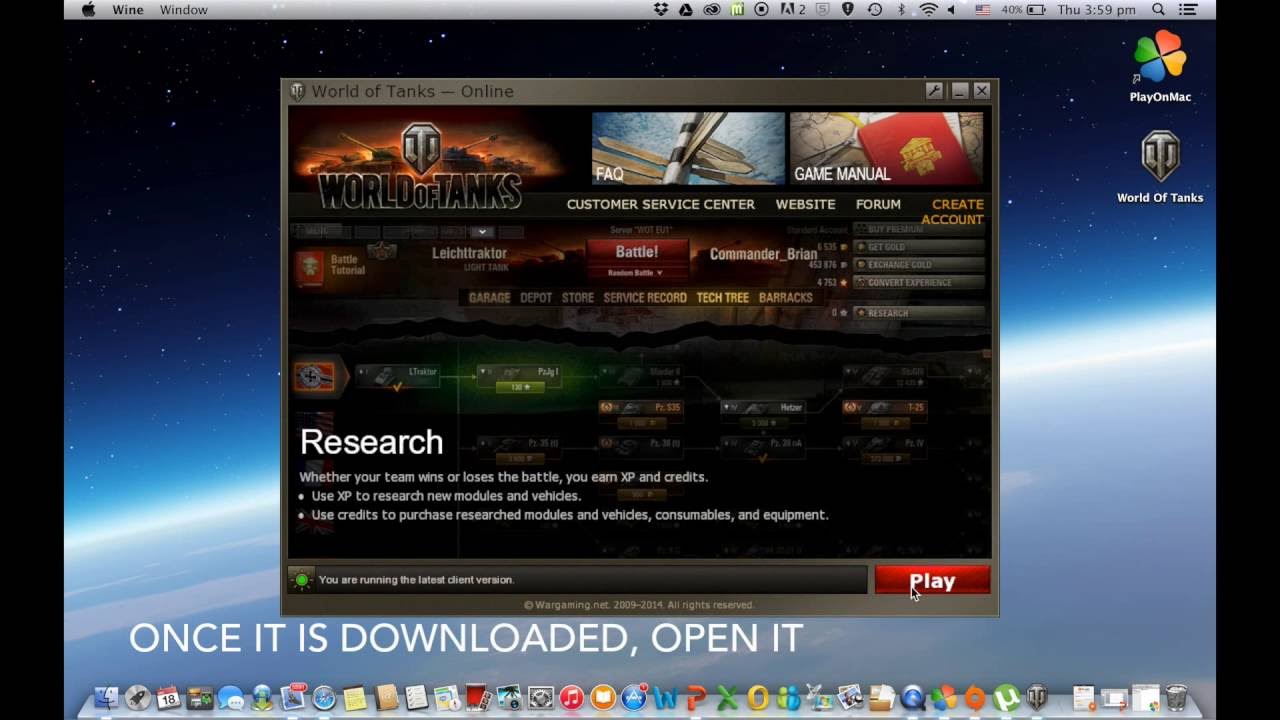
Task: Launch PowerPoint from the Dock
Action: (696, 698)
